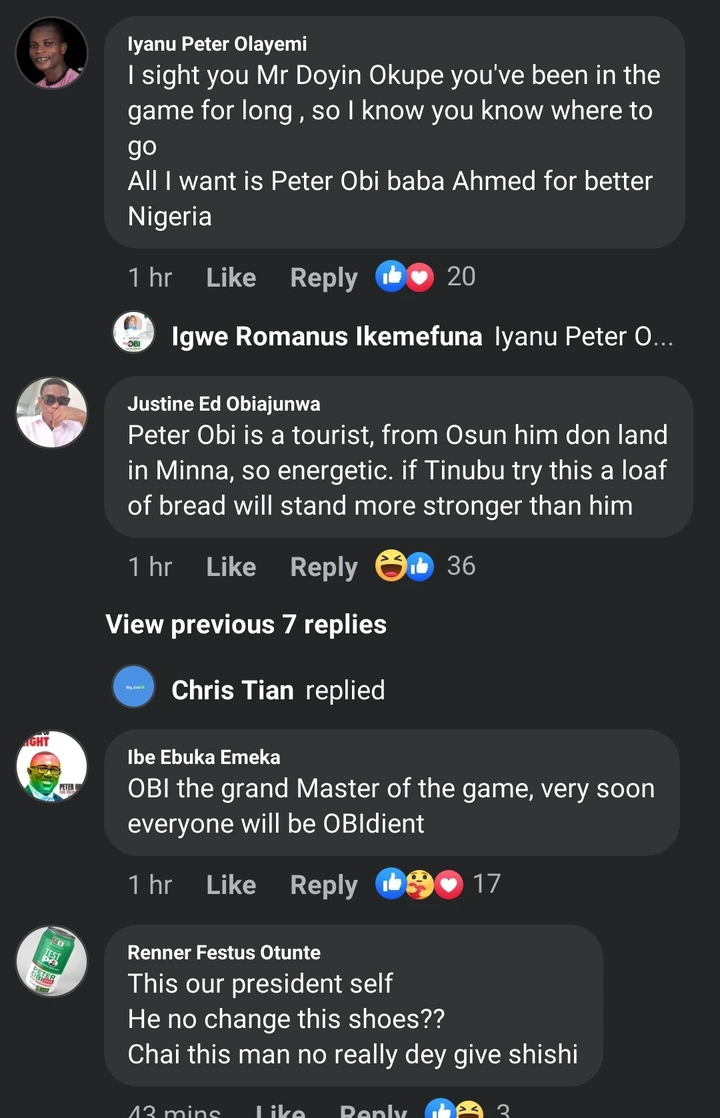Open Iyanu Peter Olayemi's profile picture

click(52, 53)
